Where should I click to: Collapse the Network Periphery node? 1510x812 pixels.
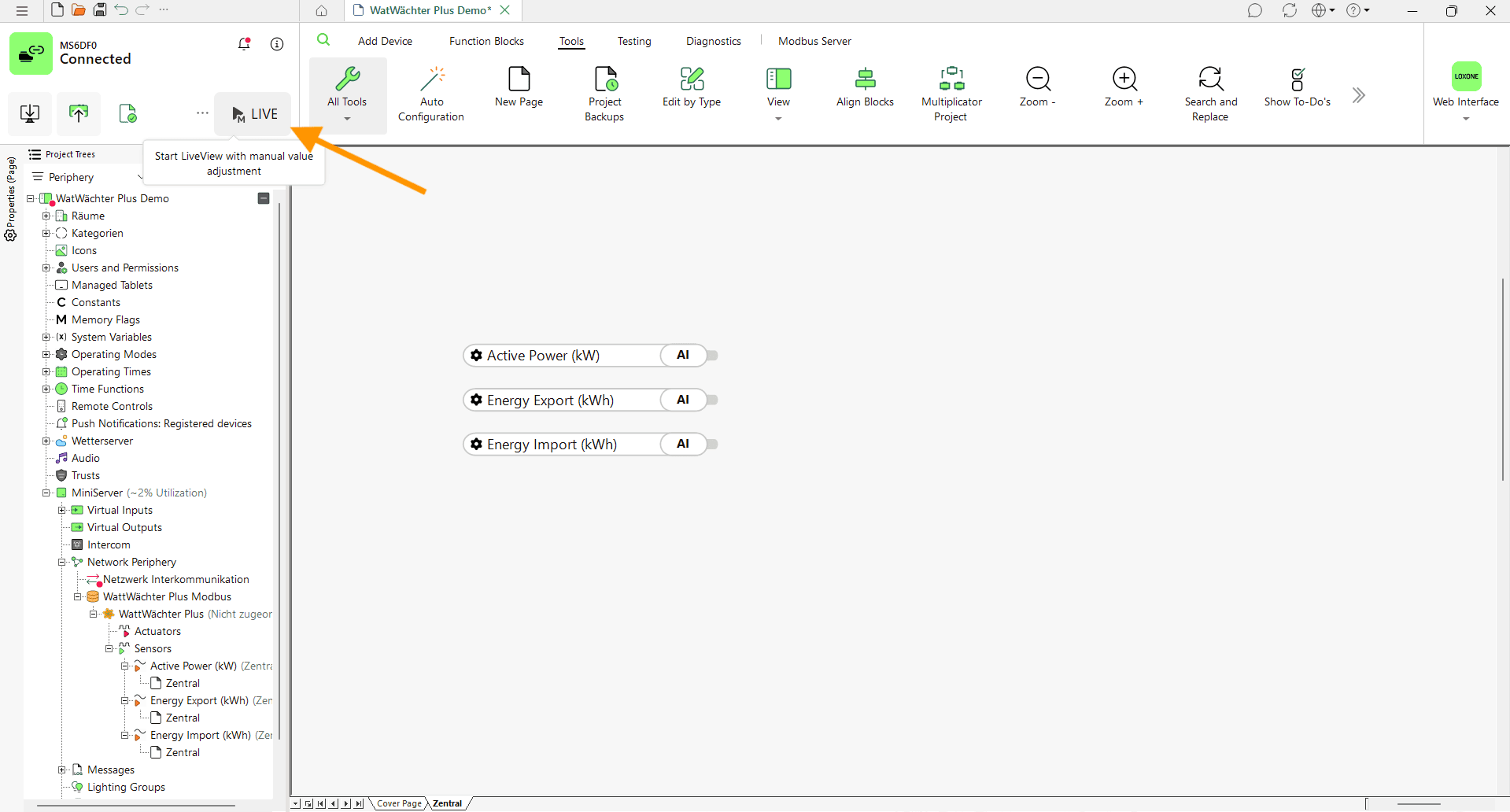pyautogui.click(x=61, y=562)
